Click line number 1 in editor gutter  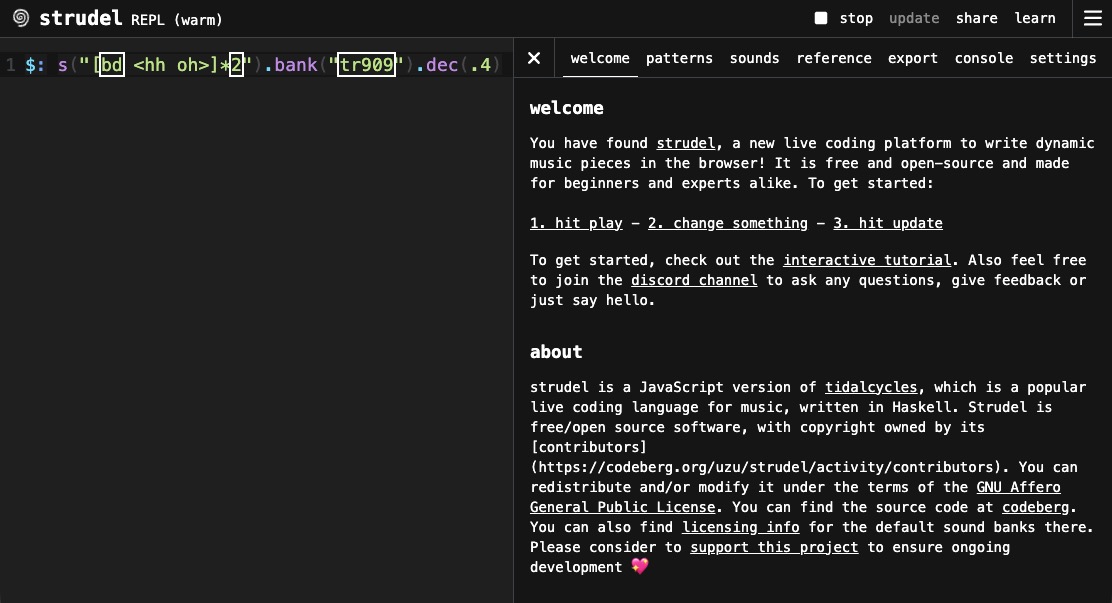10,65
